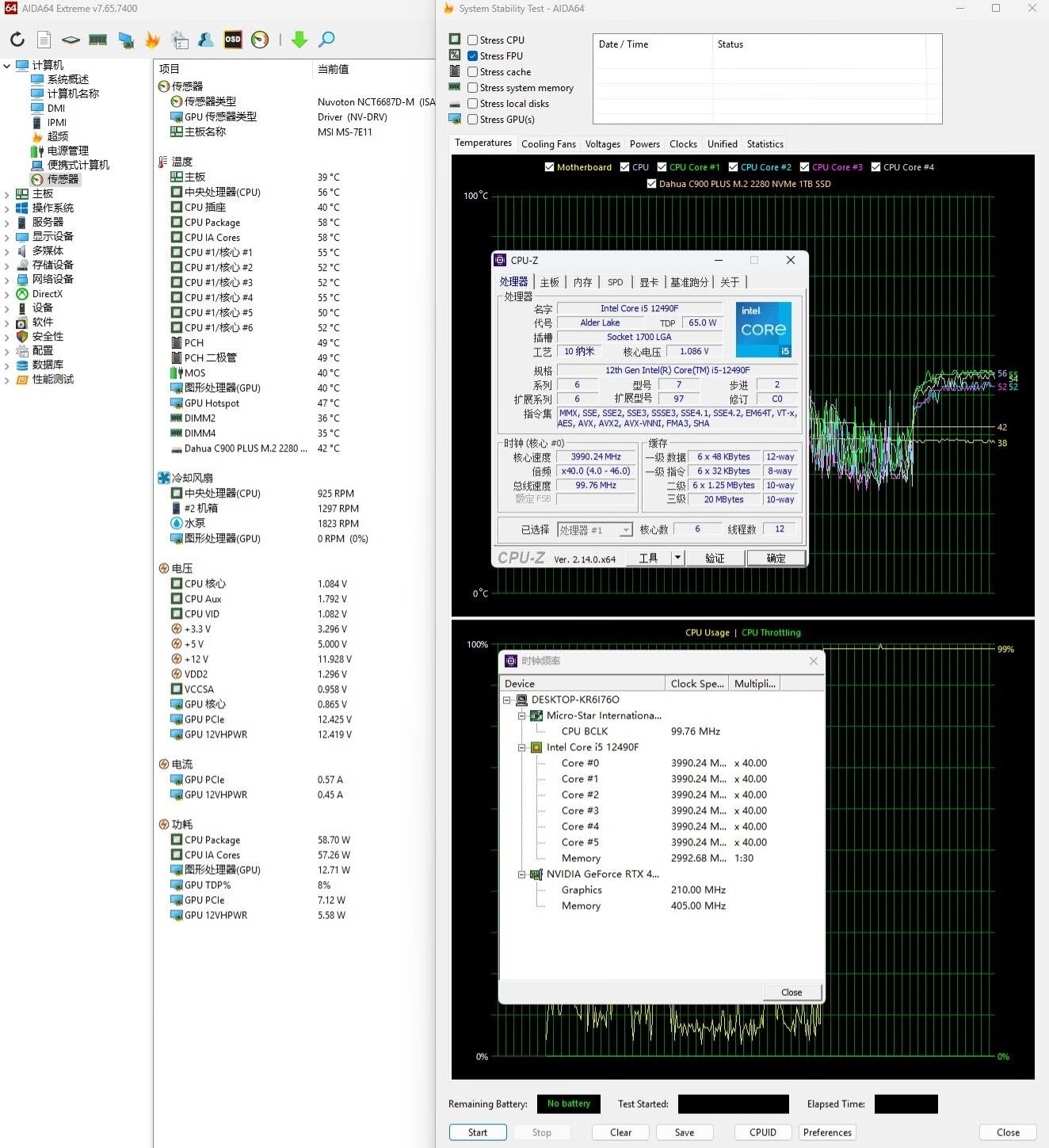
Task: Collapse Intel Core i5 12490F clock node
Action: (522, 747)
